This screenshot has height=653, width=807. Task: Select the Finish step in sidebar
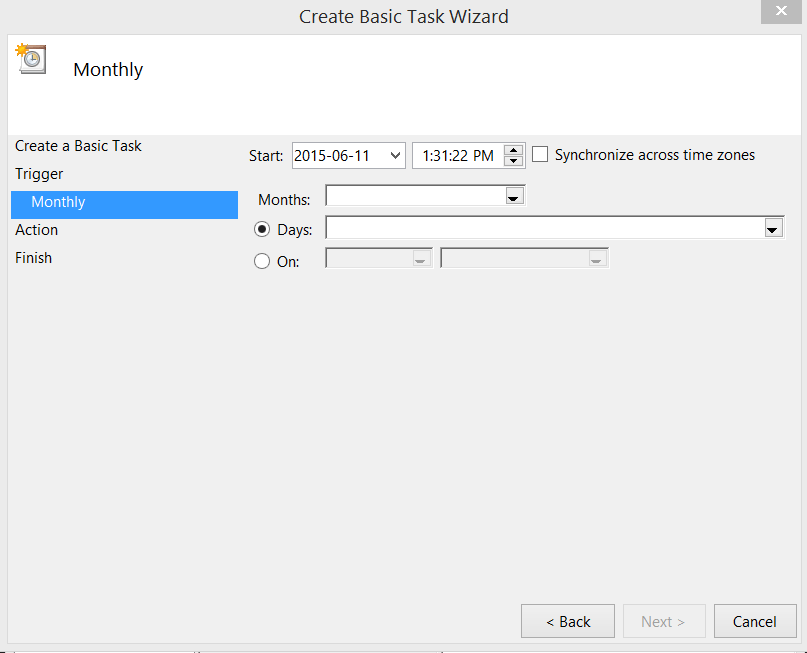point(34,258)
